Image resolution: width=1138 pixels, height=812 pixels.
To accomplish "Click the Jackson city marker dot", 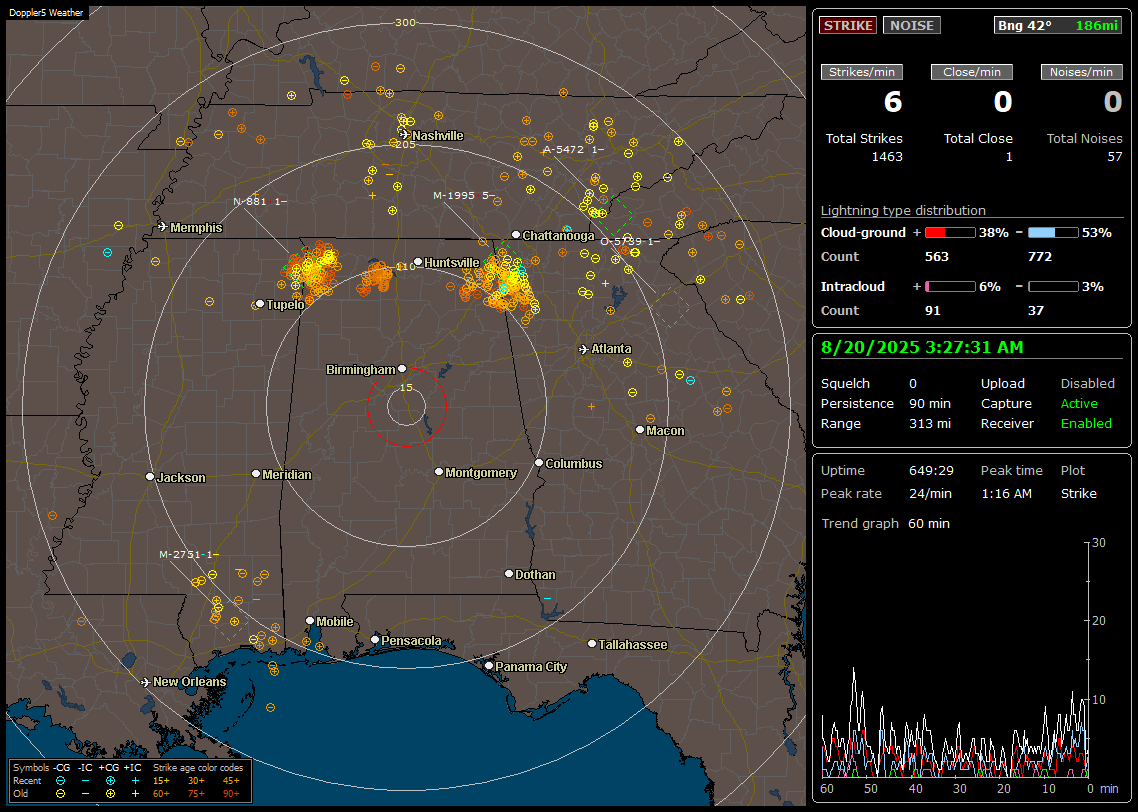I will click(x=150, y=477).
